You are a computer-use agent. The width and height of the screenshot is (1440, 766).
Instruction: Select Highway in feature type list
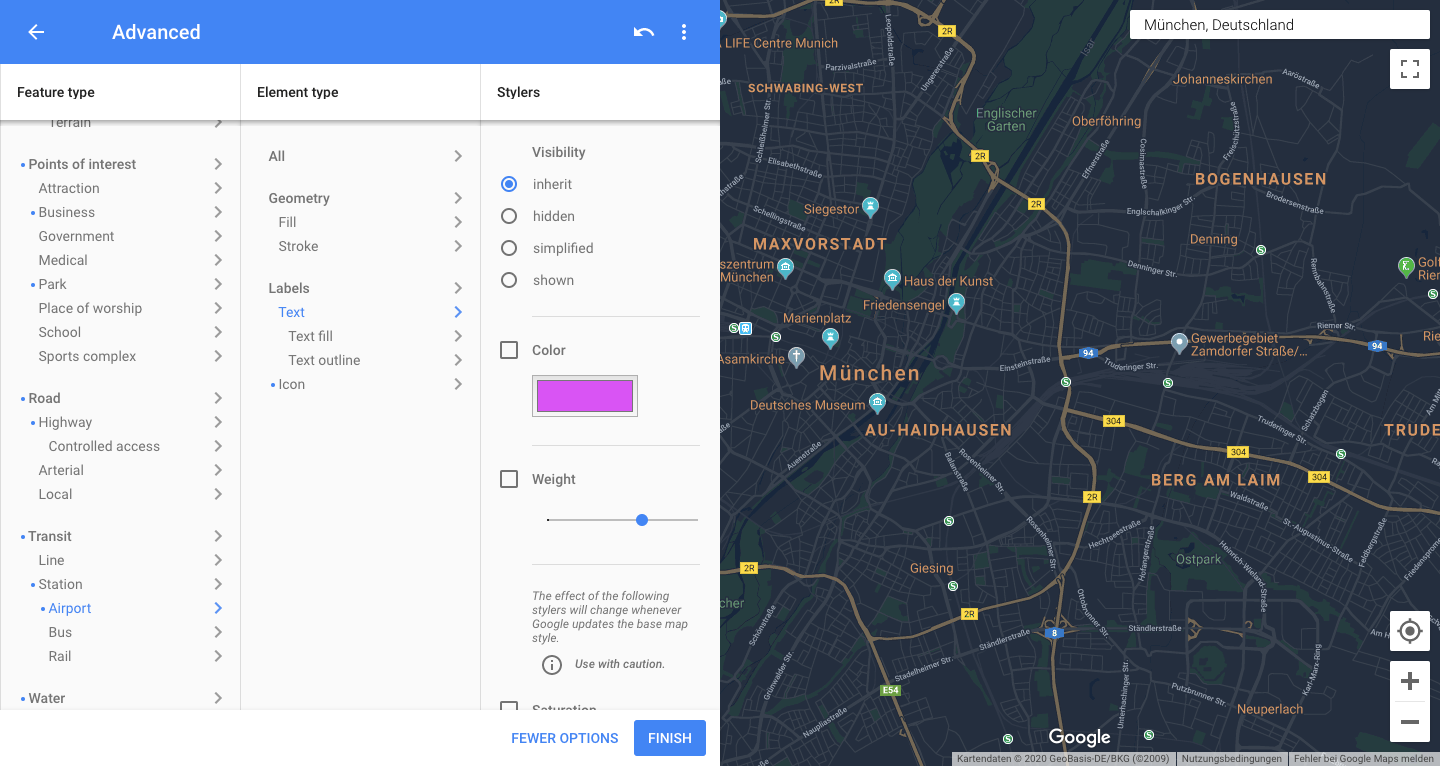point(65,422)
